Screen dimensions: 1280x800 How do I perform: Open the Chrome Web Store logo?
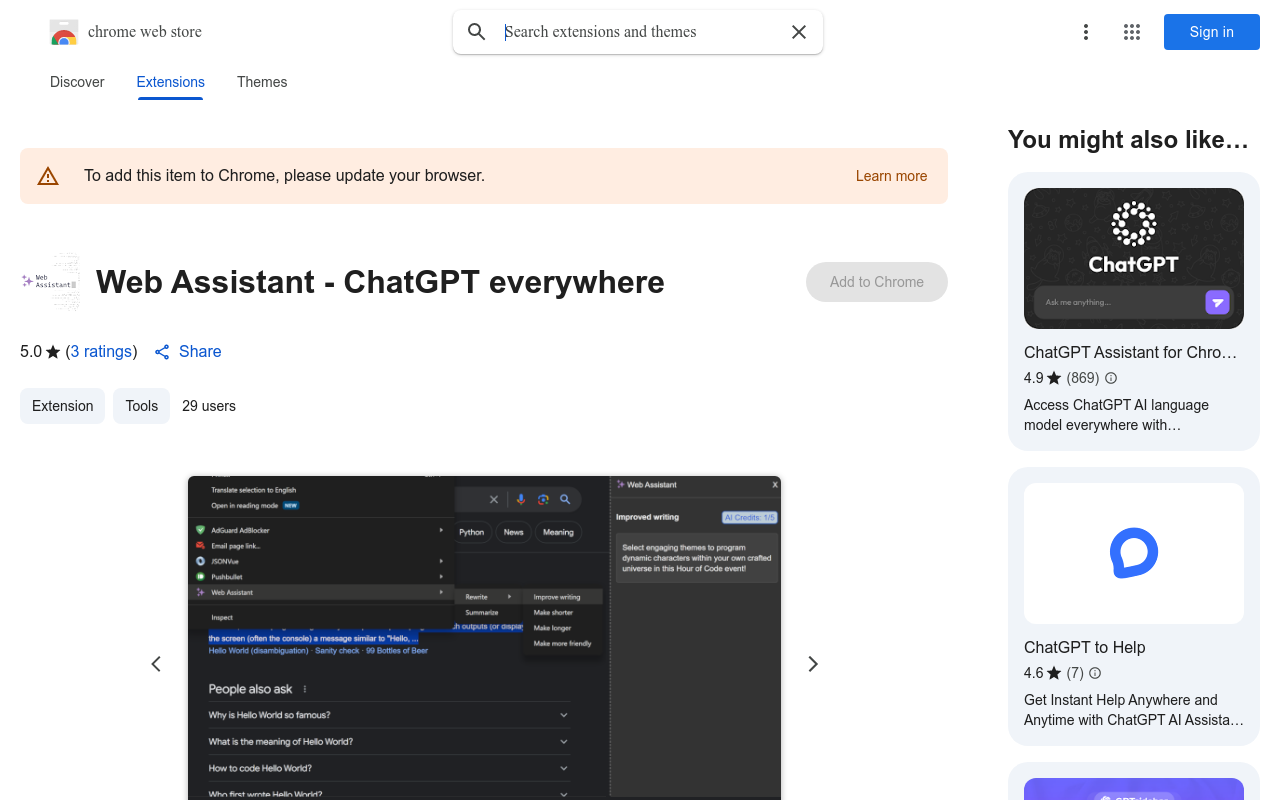64,32
